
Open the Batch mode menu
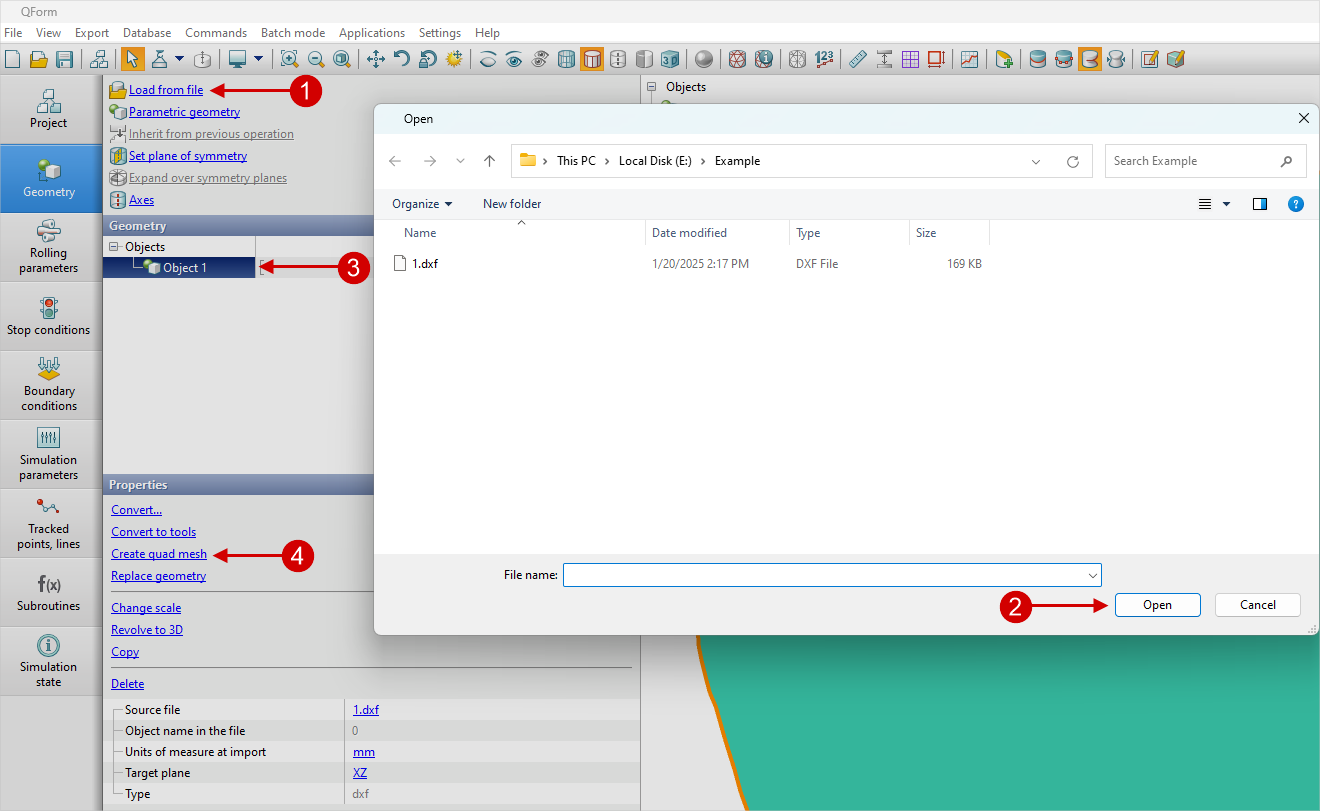click(292, 33)
